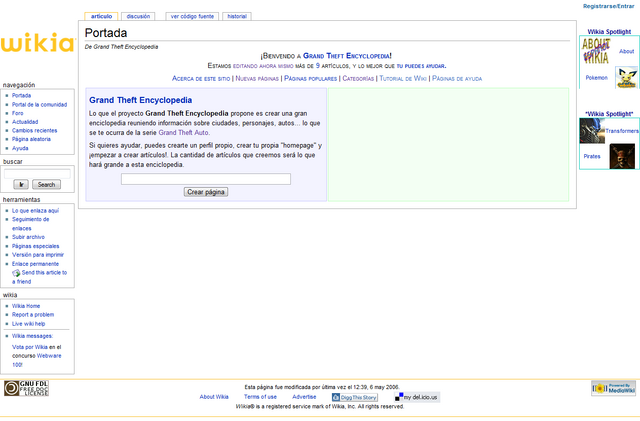Open the About Wikia spotlight image
The image size is (640, 421).
(x=596, y=51)
